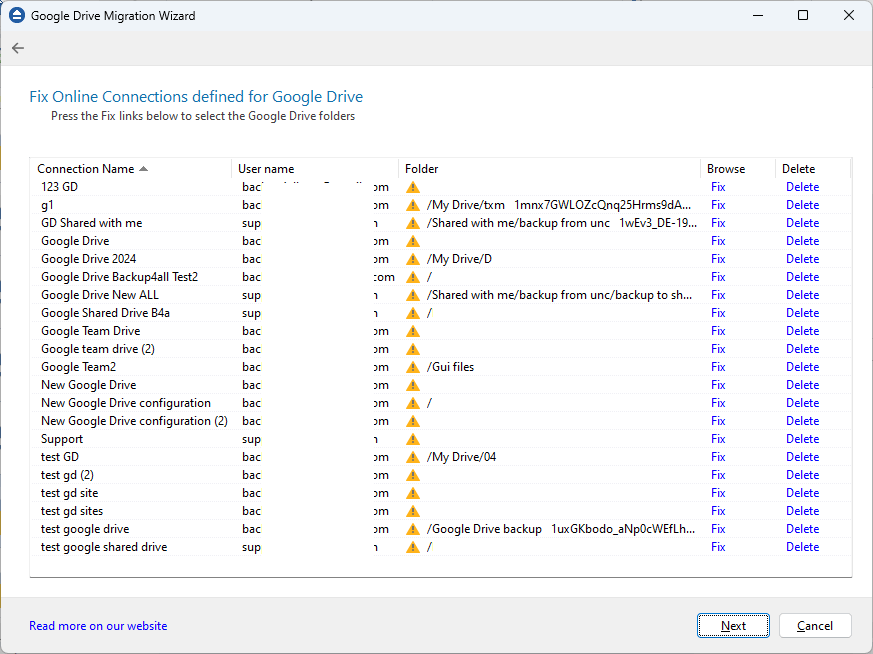873x654 pixels.
Task: Click the warning icon on the Support row
Action: pos(413,438)
